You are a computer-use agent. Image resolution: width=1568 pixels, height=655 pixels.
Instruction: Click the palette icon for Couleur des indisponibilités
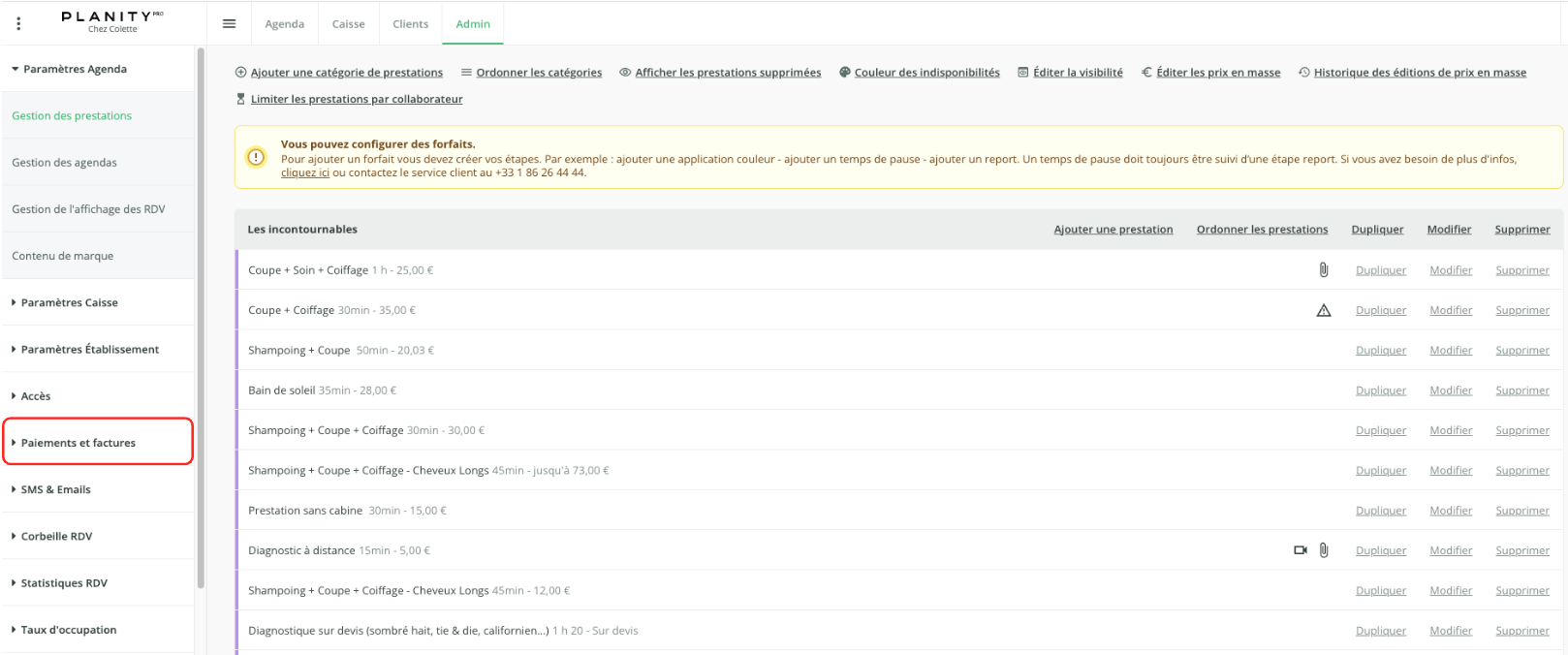tap(845, 73)
